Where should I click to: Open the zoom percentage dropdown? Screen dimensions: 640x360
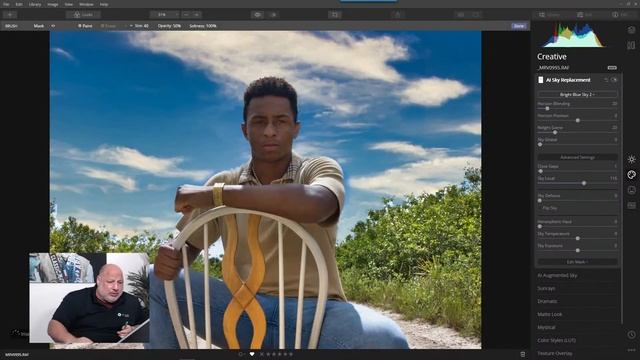pyautogui.click(x=164, y=15)
